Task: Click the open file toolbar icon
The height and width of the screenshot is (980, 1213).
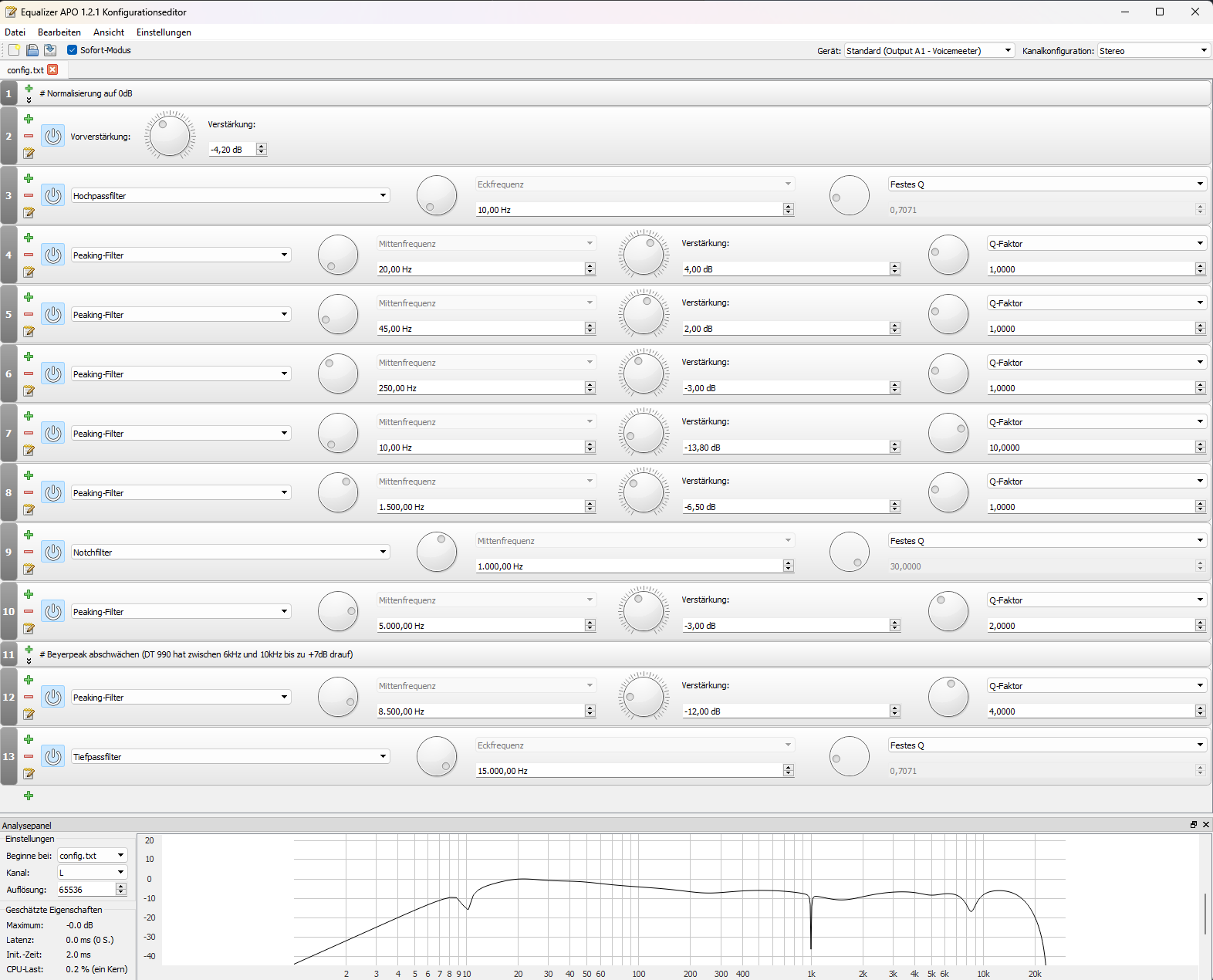Action: 32,50
